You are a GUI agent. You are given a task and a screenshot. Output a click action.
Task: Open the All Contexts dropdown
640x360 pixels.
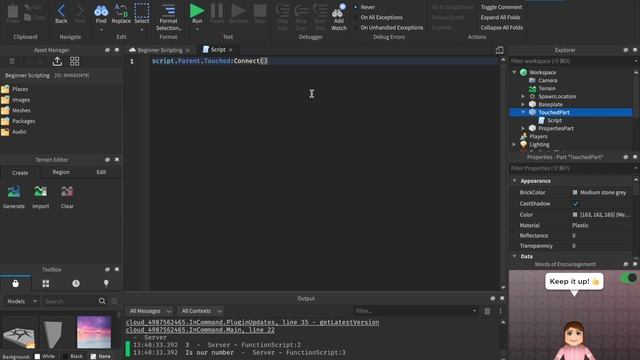(201, 311)
